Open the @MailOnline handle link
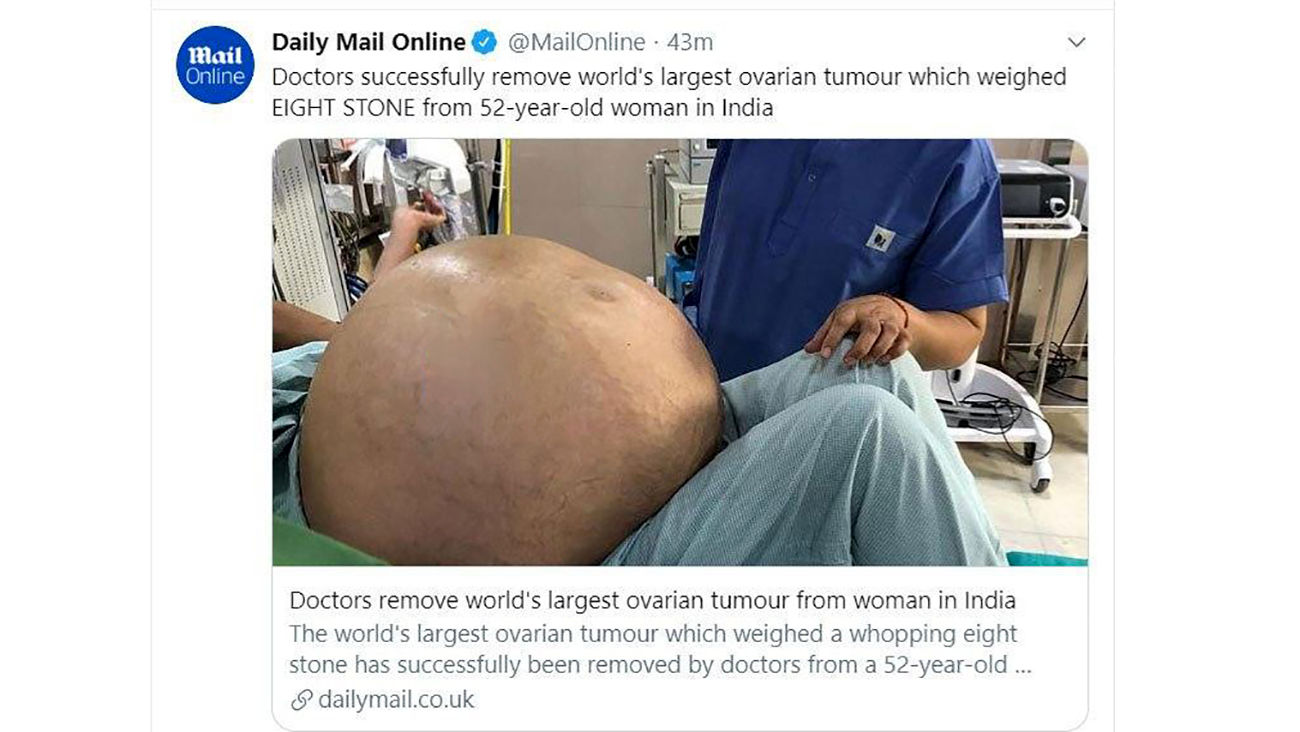This screenshot has width=1300, height=732. [576, 42]
